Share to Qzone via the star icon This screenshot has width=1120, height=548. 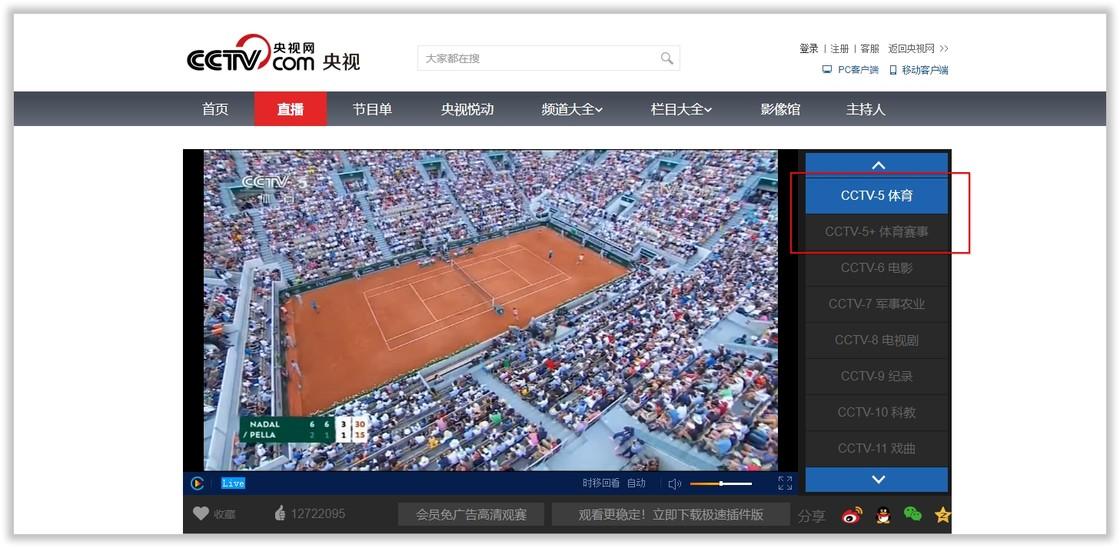(943, 514)
